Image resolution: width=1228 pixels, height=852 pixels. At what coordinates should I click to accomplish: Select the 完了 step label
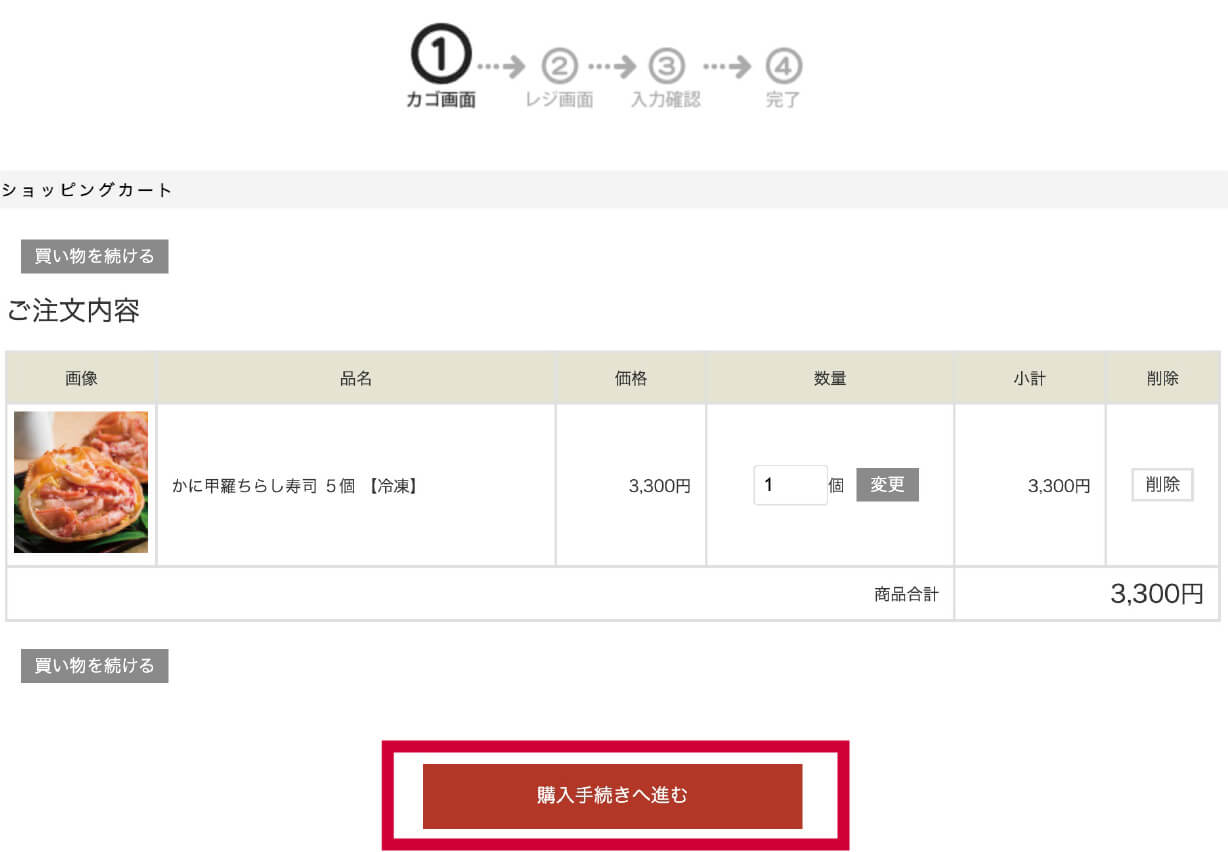(783, 100)
